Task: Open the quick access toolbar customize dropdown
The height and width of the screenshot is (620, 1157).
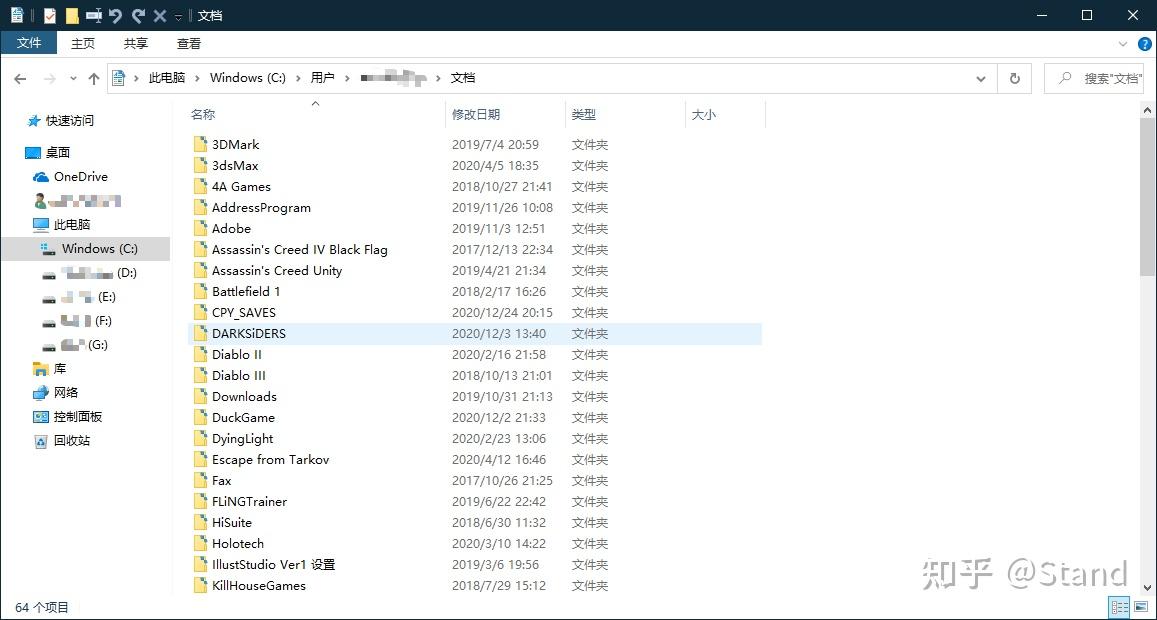Action: (x=178, y=15)
